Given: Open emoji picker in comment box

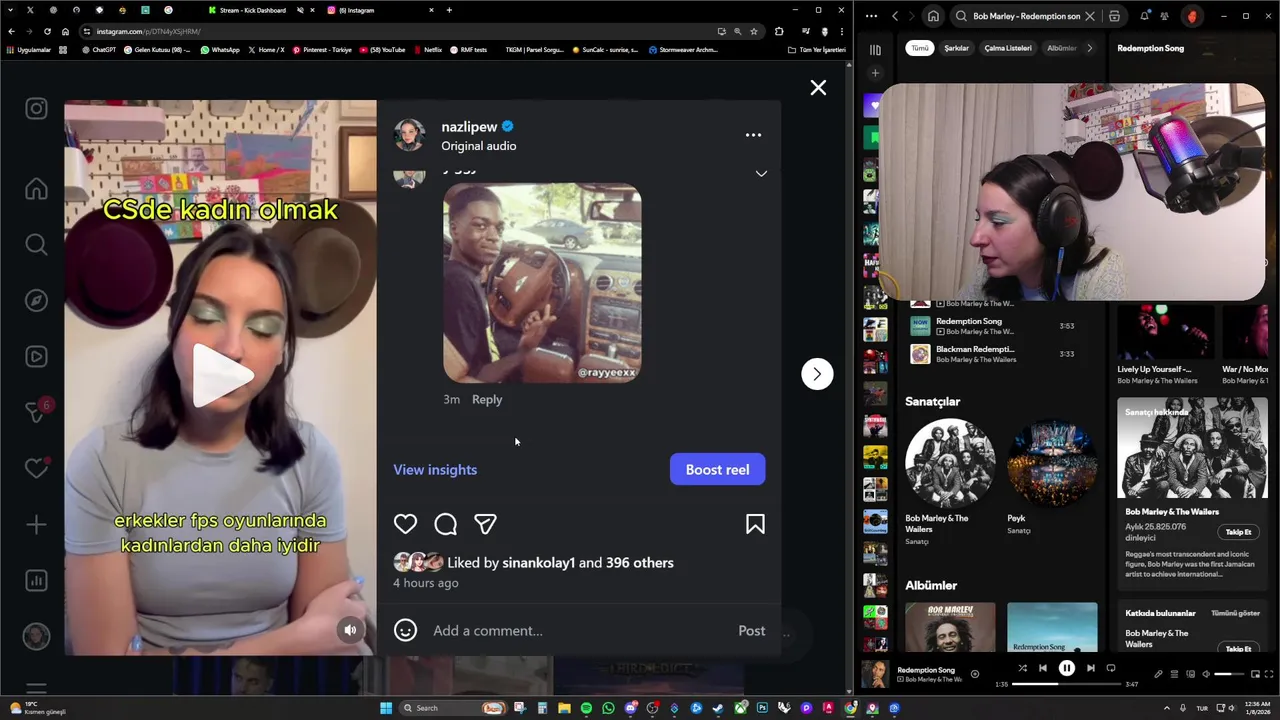Looking at the screenshot, I should click(405, 630).
